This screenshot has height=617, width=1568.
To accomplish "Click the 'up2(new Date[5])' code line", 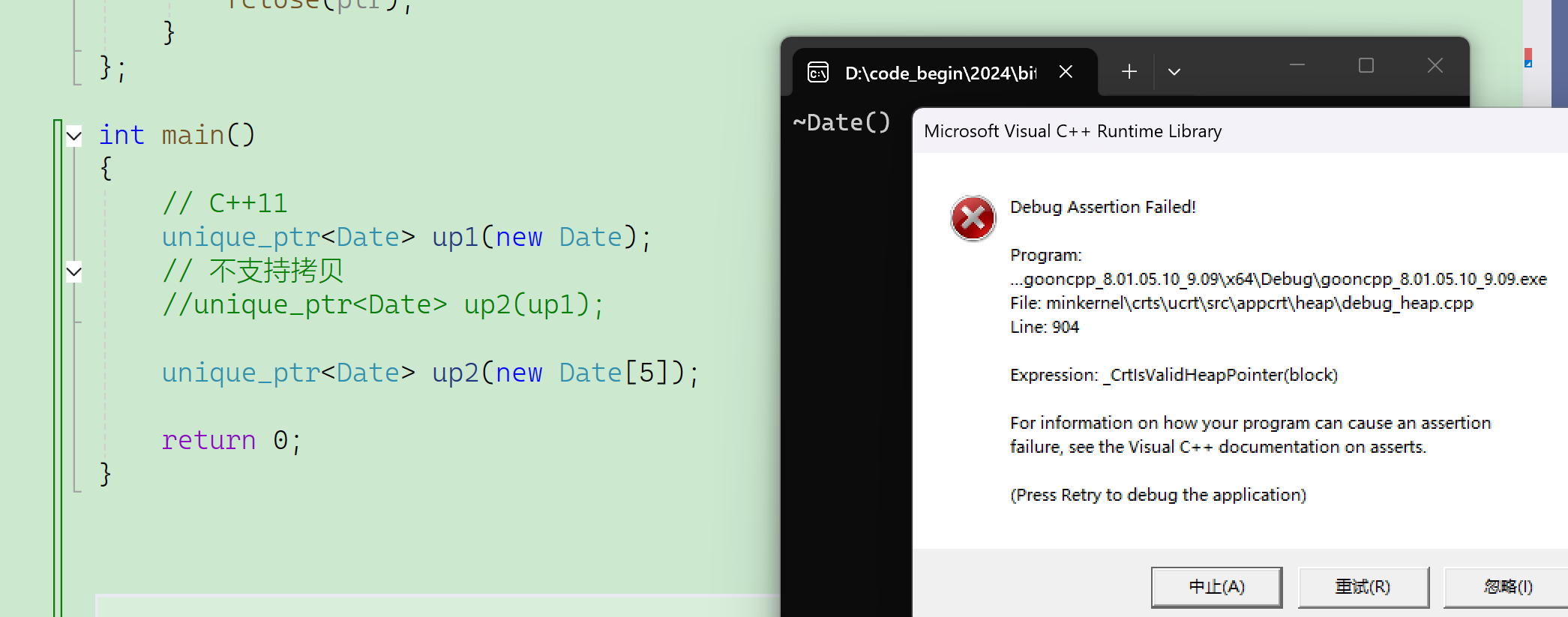I will (431, 373).
